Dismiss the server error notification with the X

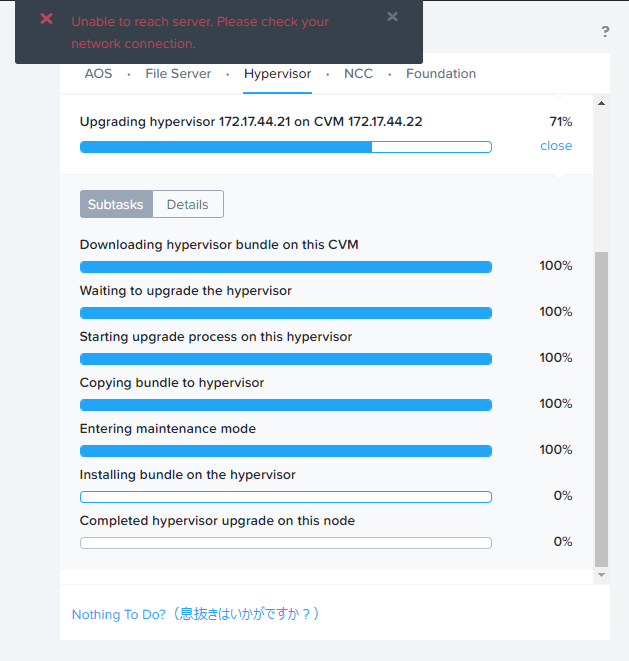[392, 16]
